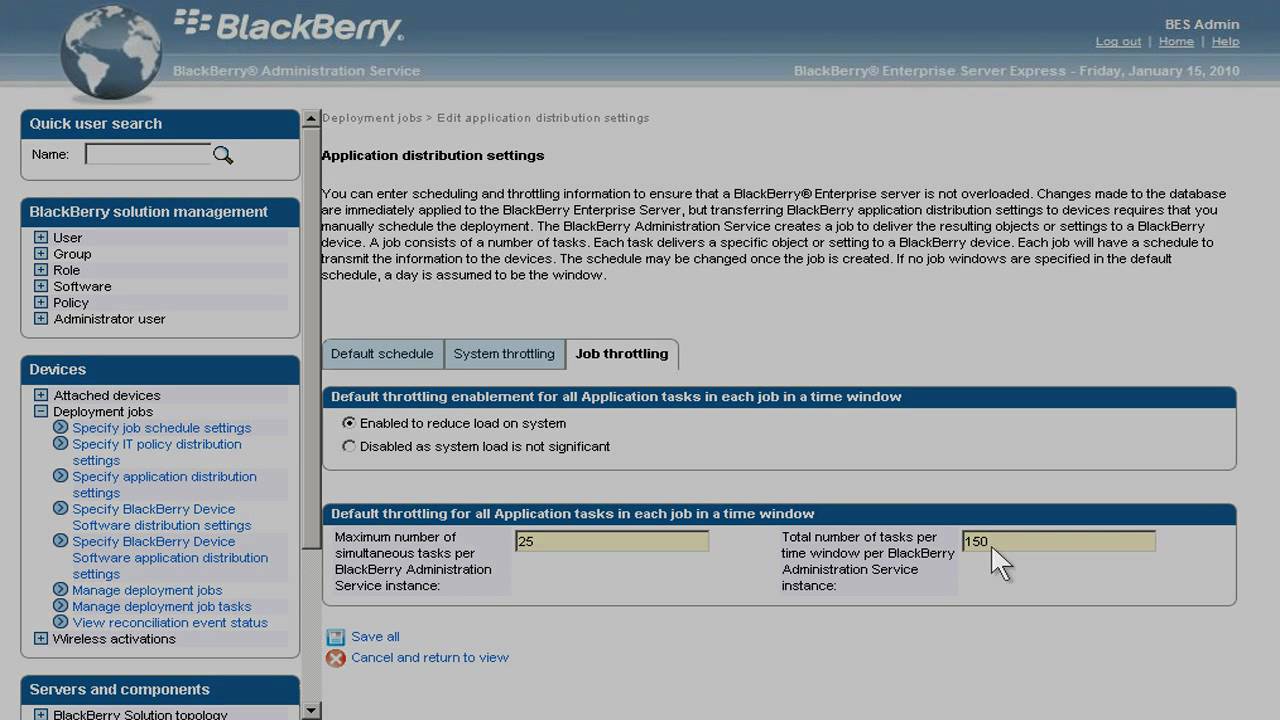Click BlackBerry Solution topology tree label
Viewport: 1280px width, 720px height.
[x=140, y=714]
